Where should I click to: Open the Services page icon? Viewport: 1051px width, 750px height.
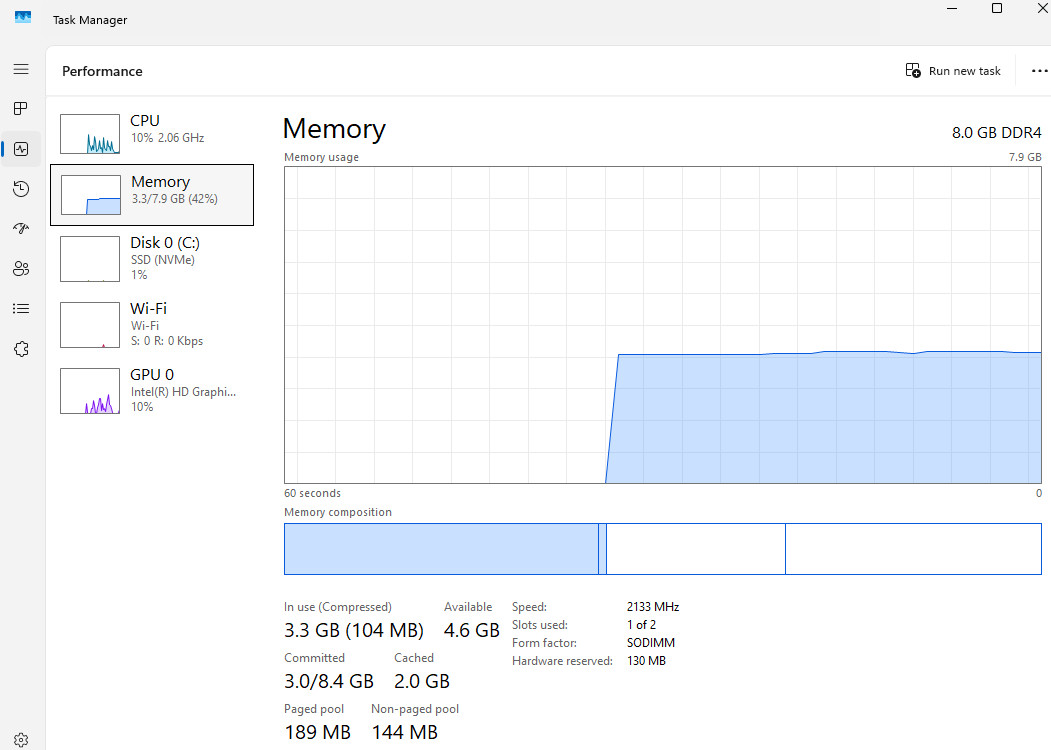[x=21, y=349]
